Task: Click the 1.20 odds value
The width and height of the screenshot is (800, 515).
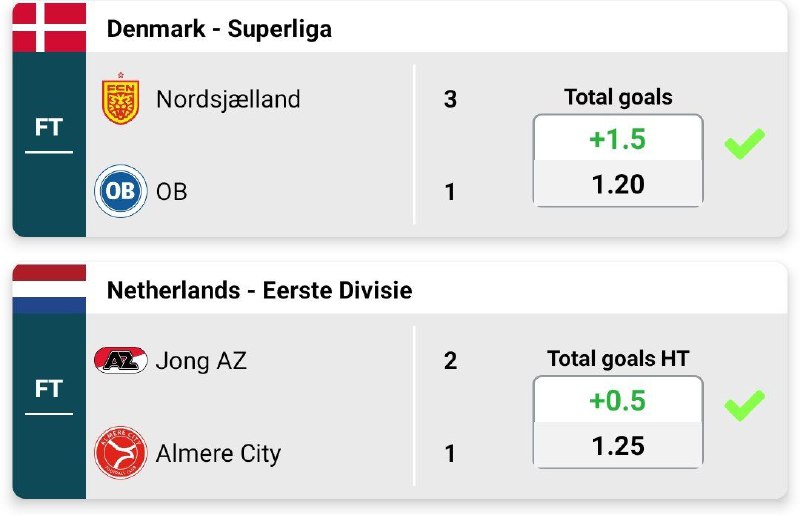Action: [x=618, y=184]
